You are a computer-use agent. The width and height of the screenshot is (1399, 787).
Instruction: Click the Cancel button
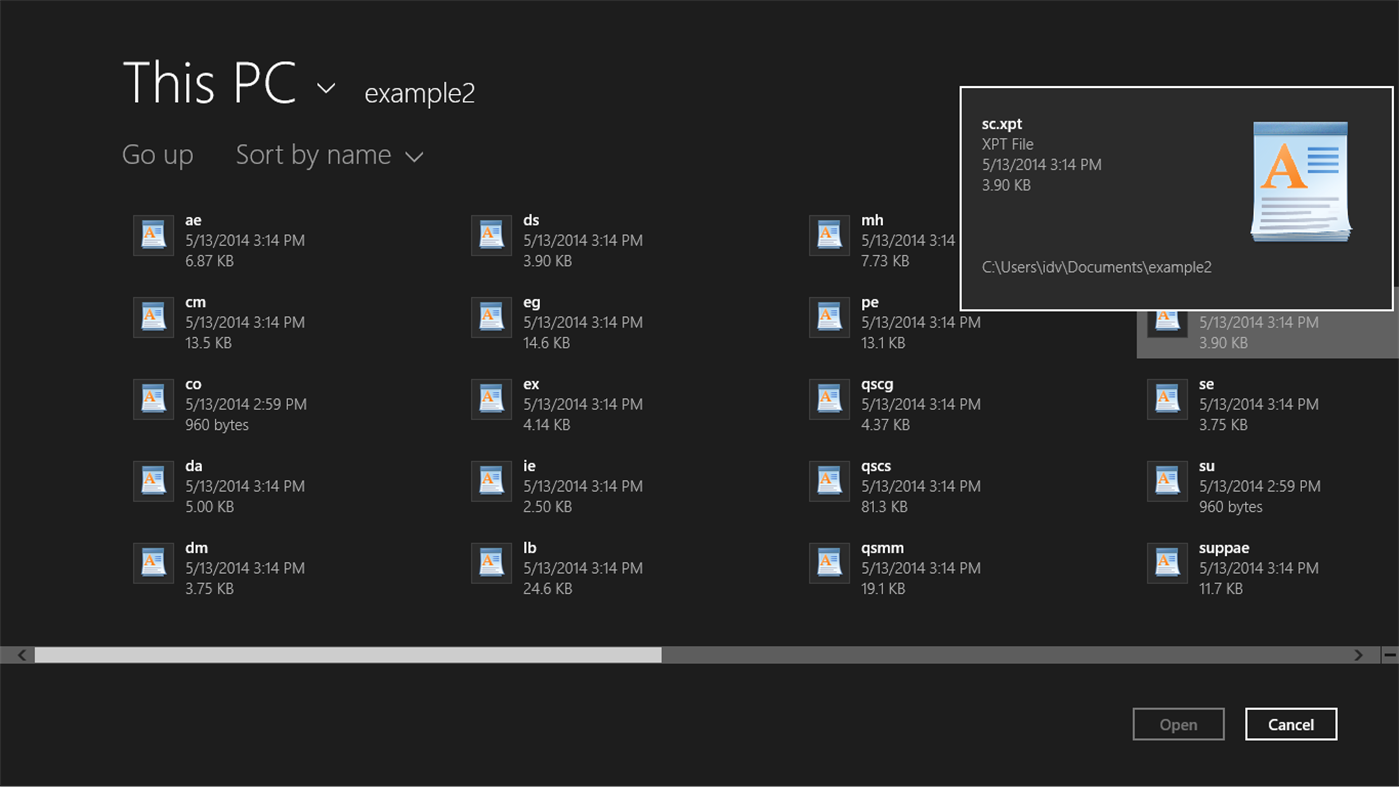1290,724
